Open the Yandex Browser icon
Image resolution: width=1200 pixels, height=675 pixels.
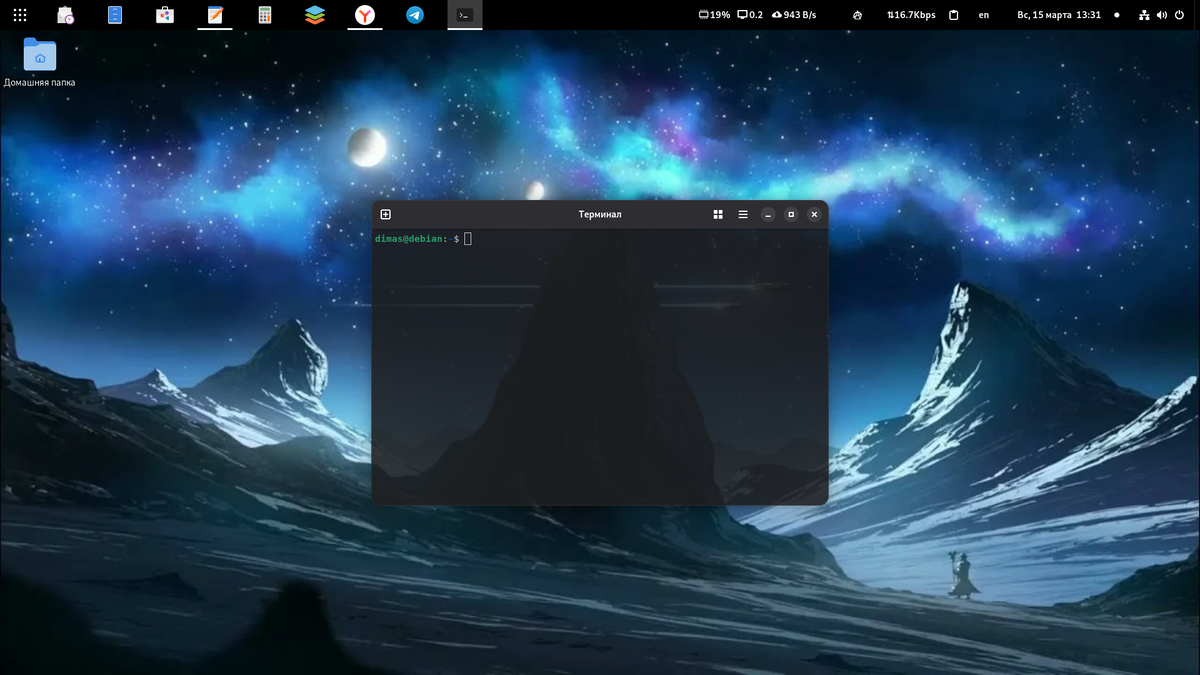[365, 15]
